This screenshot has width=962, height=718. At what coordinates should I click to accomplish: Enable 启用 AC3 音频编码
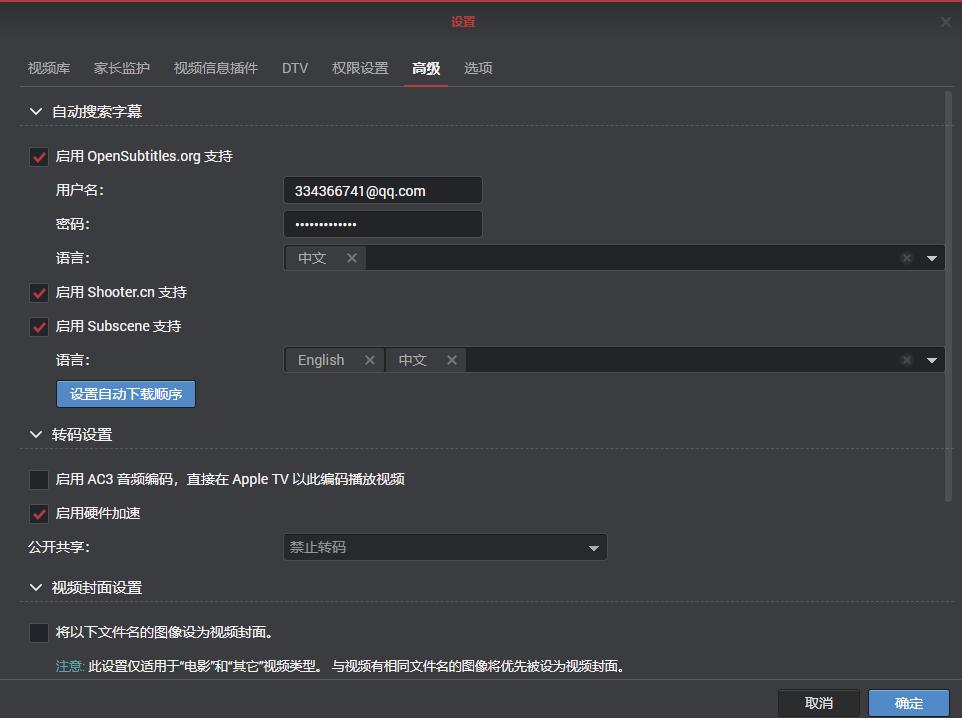[x=39, y=479]
